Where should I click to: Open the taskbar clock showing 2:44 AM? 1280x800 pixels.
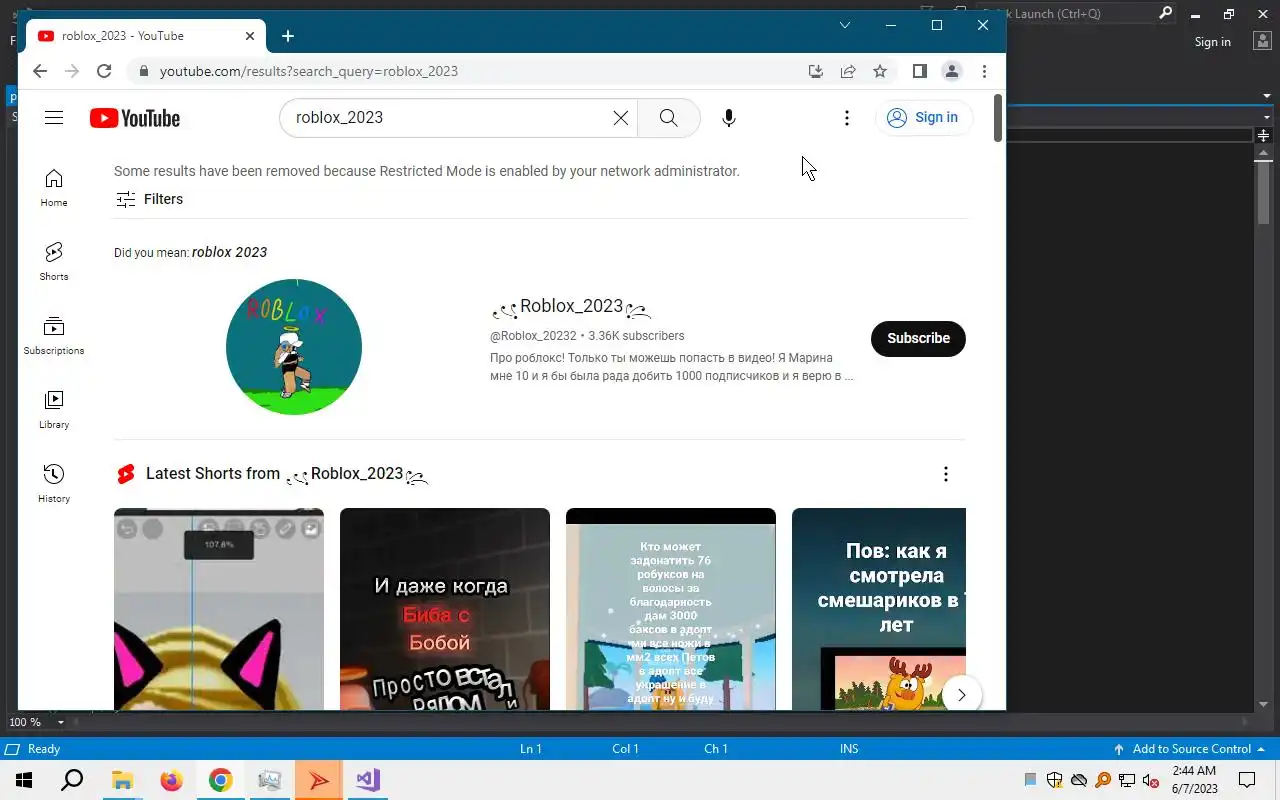coord(1193,780)
